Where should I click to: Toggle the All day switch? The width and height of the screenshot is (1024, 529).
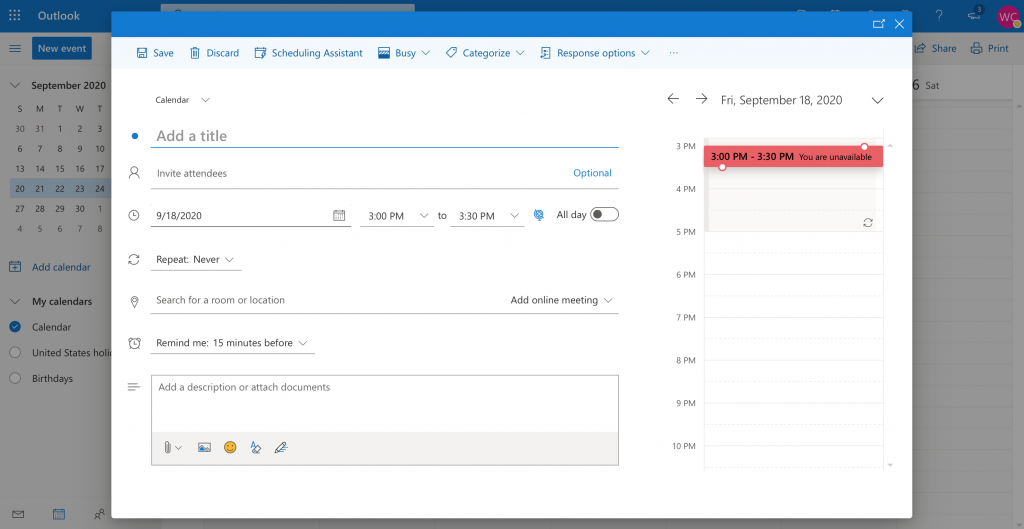point(604,214)
